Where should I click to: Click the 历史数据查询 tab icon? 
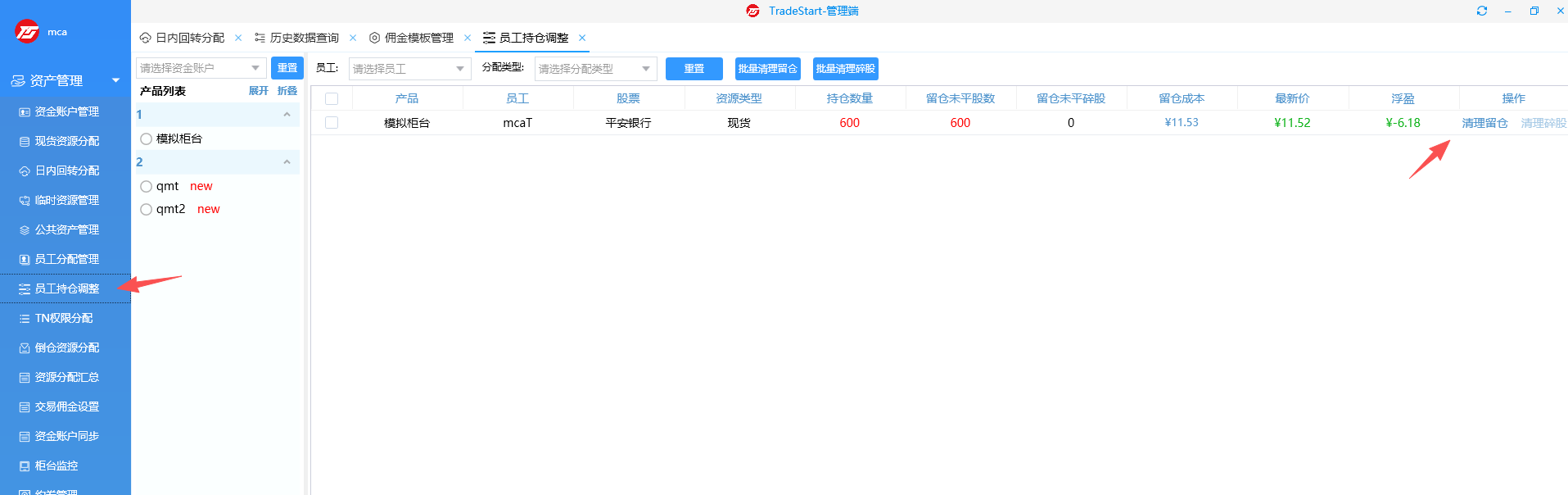click(260, 38)
